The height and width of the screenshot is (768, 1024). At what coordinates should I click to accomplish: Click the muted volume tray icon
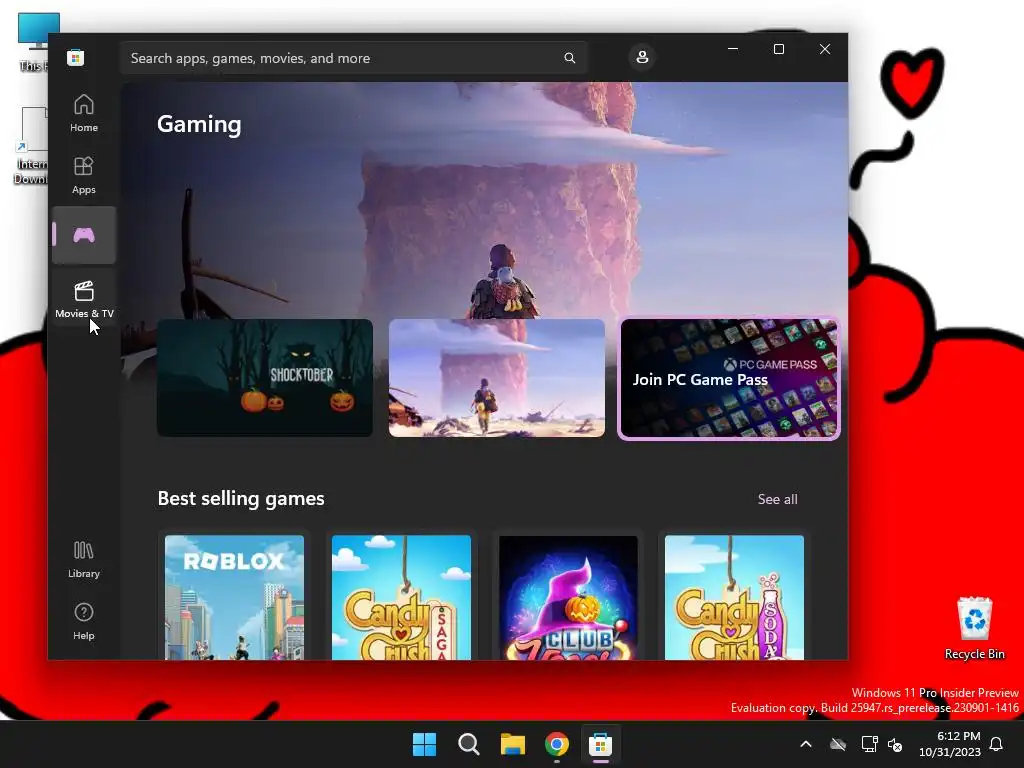pyautogui.click(x=895, y=744)
